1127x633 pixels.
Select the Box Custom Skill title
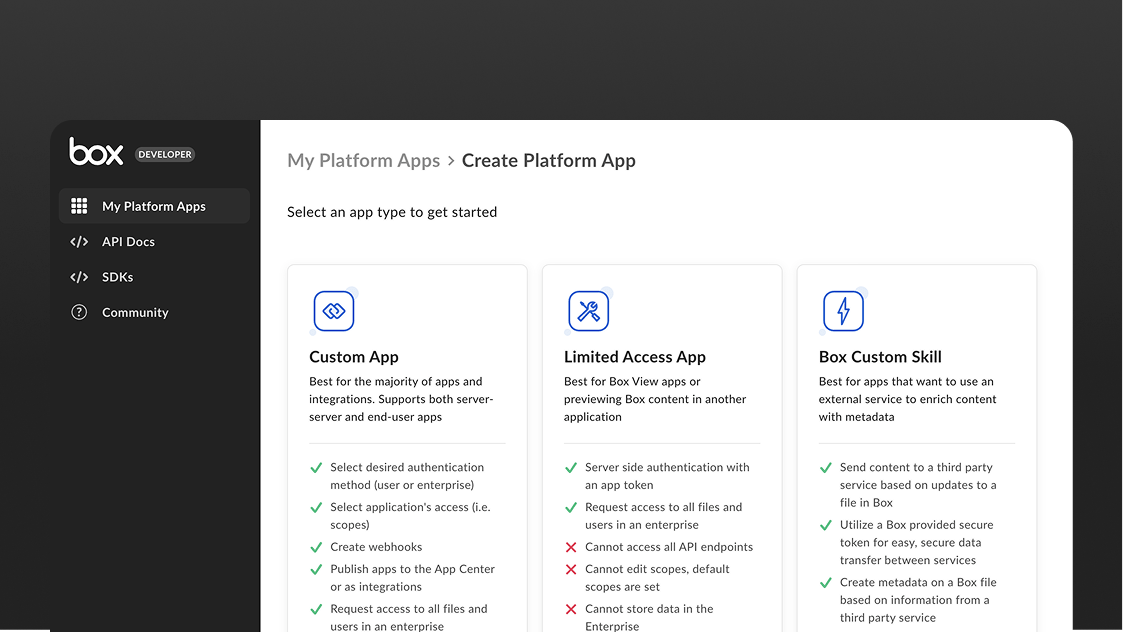880,357
